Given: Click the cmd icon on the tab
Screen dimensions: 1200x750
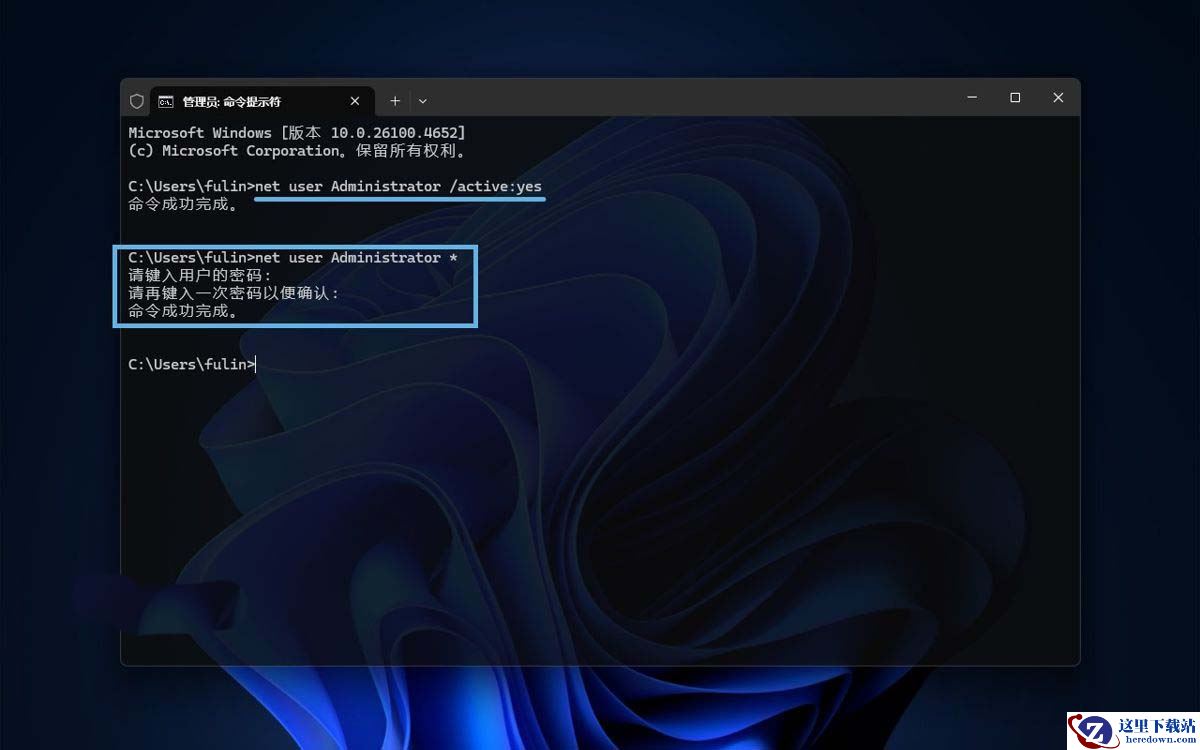Looking at the screenshot, I should [166, 101].
